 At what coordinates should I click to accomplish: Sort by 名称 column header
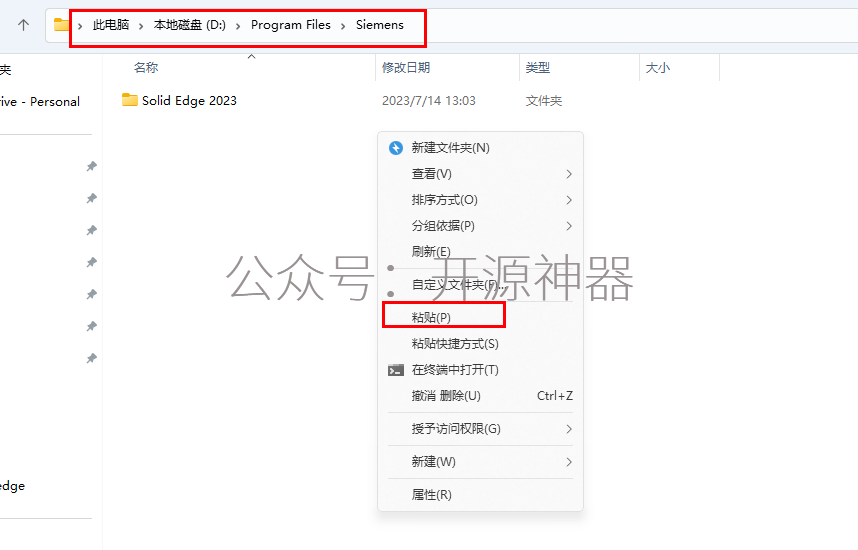146,68
